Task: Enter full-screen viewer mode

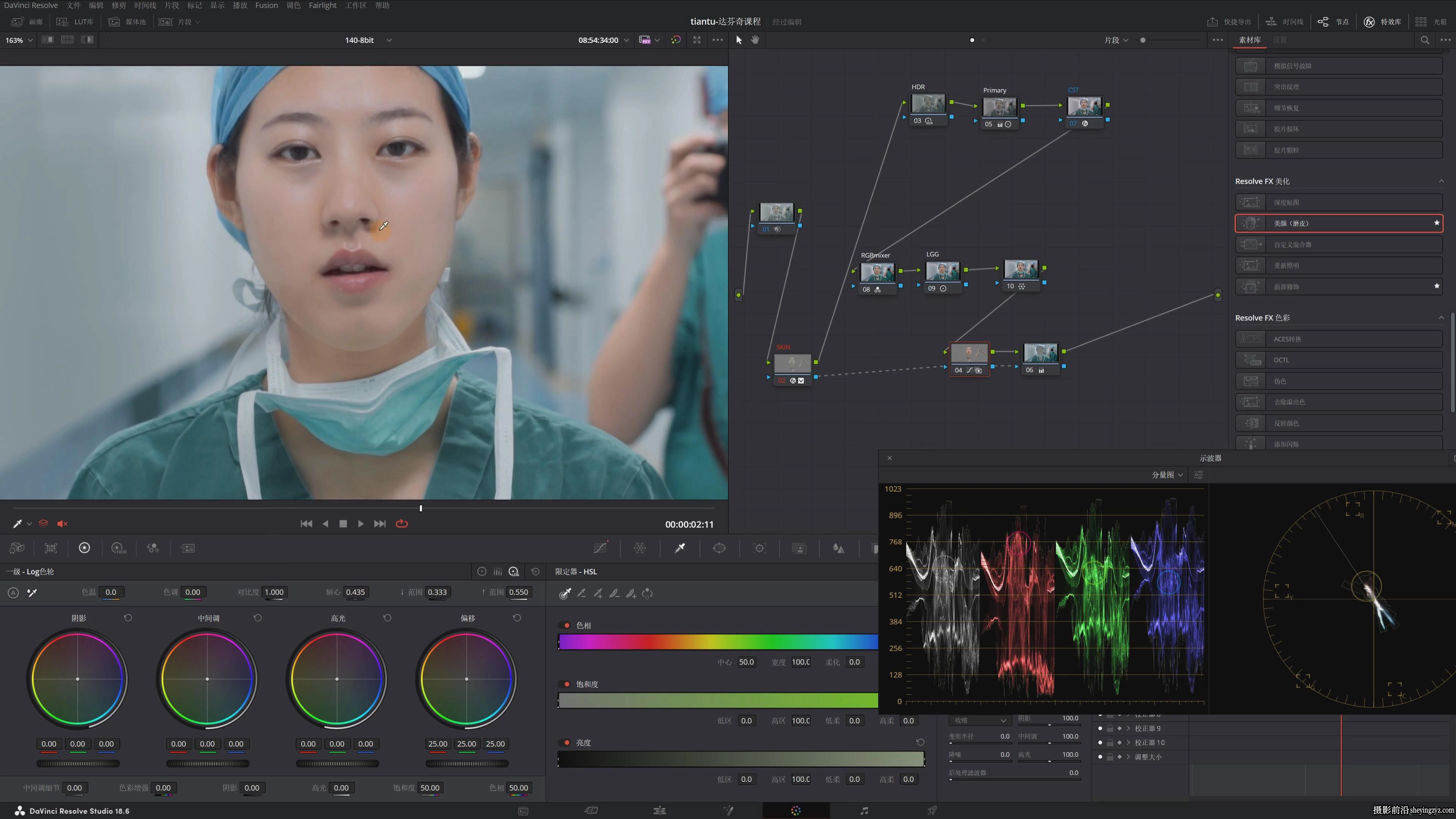Action: tap(697, 39)
